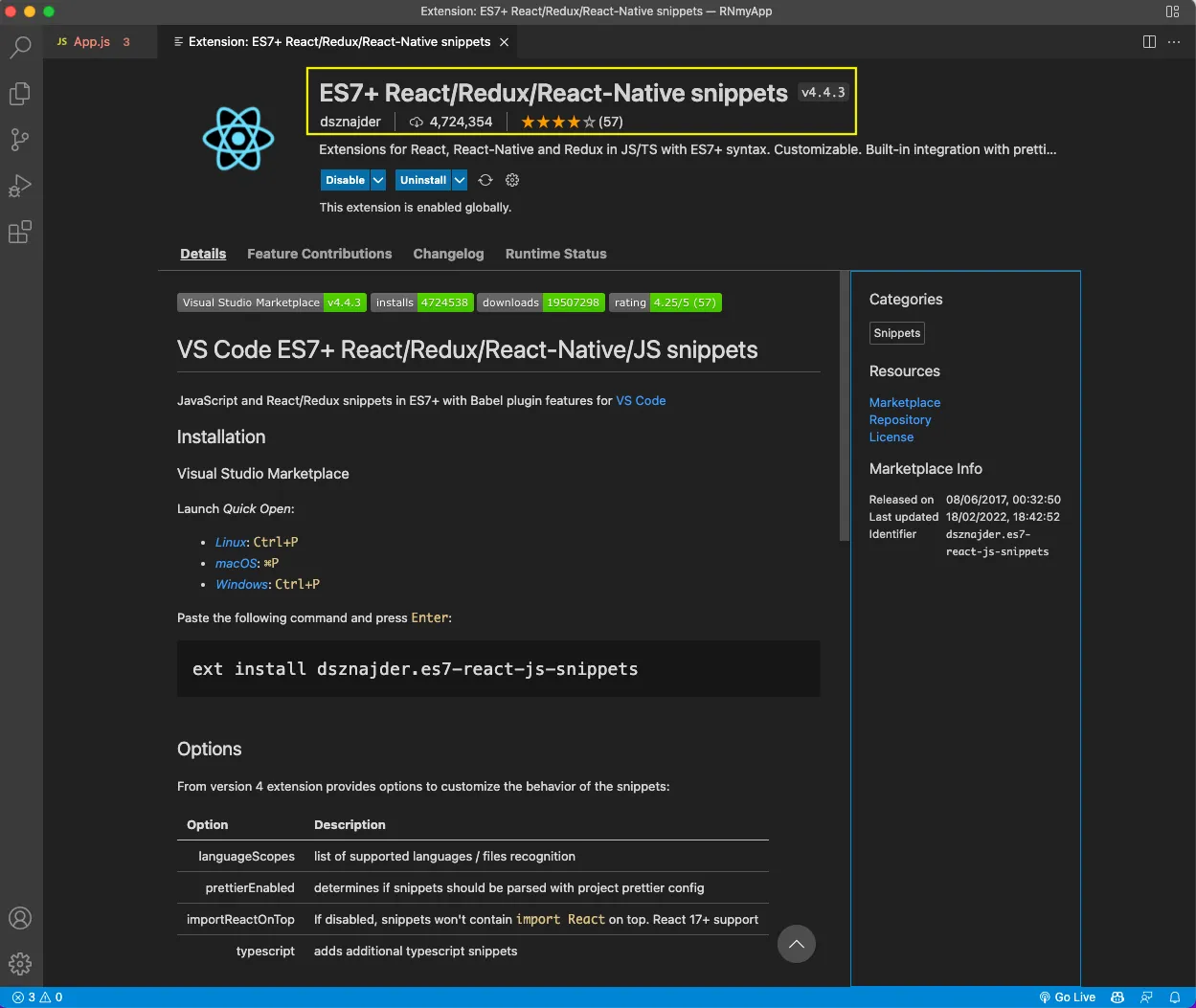This screenshot has height=1008, width=1196.
Task: Click the Visual Studio Marketplace v4.4.3 badge
Action: pos(272,302)
